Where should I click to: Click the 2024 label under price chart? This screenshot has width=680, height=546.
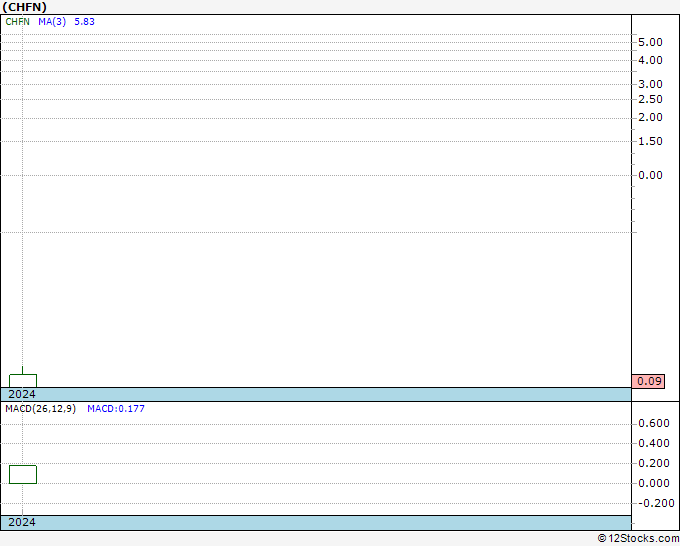22,394
